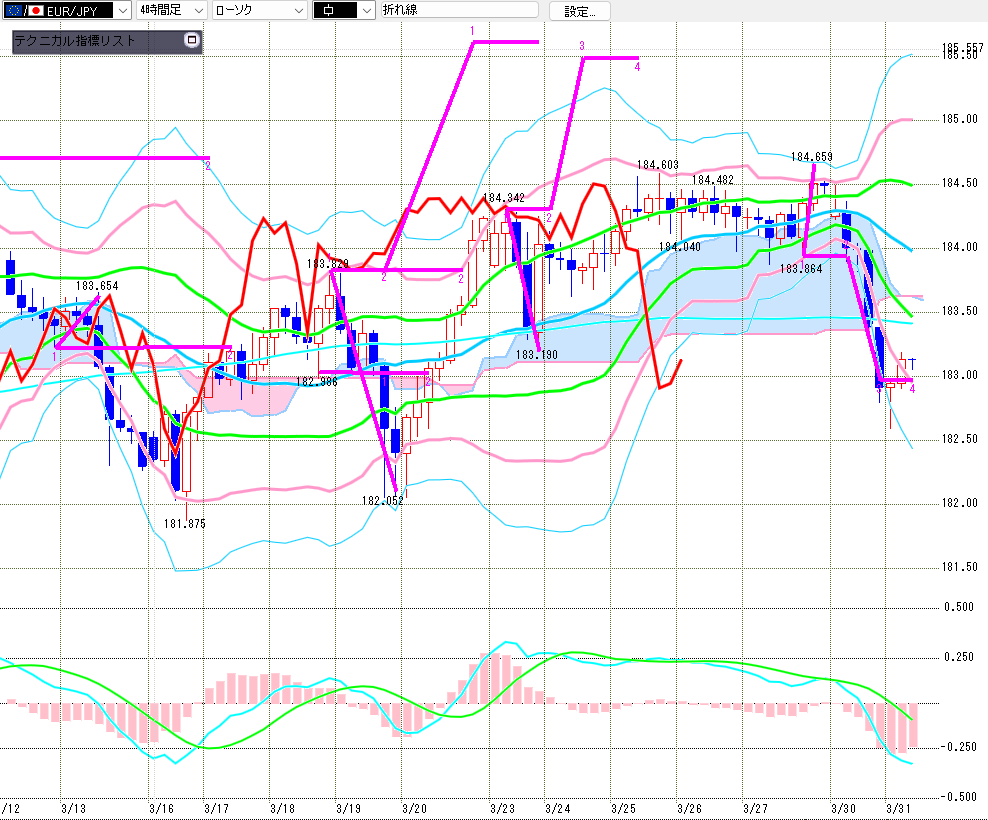The image size is (988, 820).
Task: Click the 0.250 MACD scale label
Action: coord(959,657)
